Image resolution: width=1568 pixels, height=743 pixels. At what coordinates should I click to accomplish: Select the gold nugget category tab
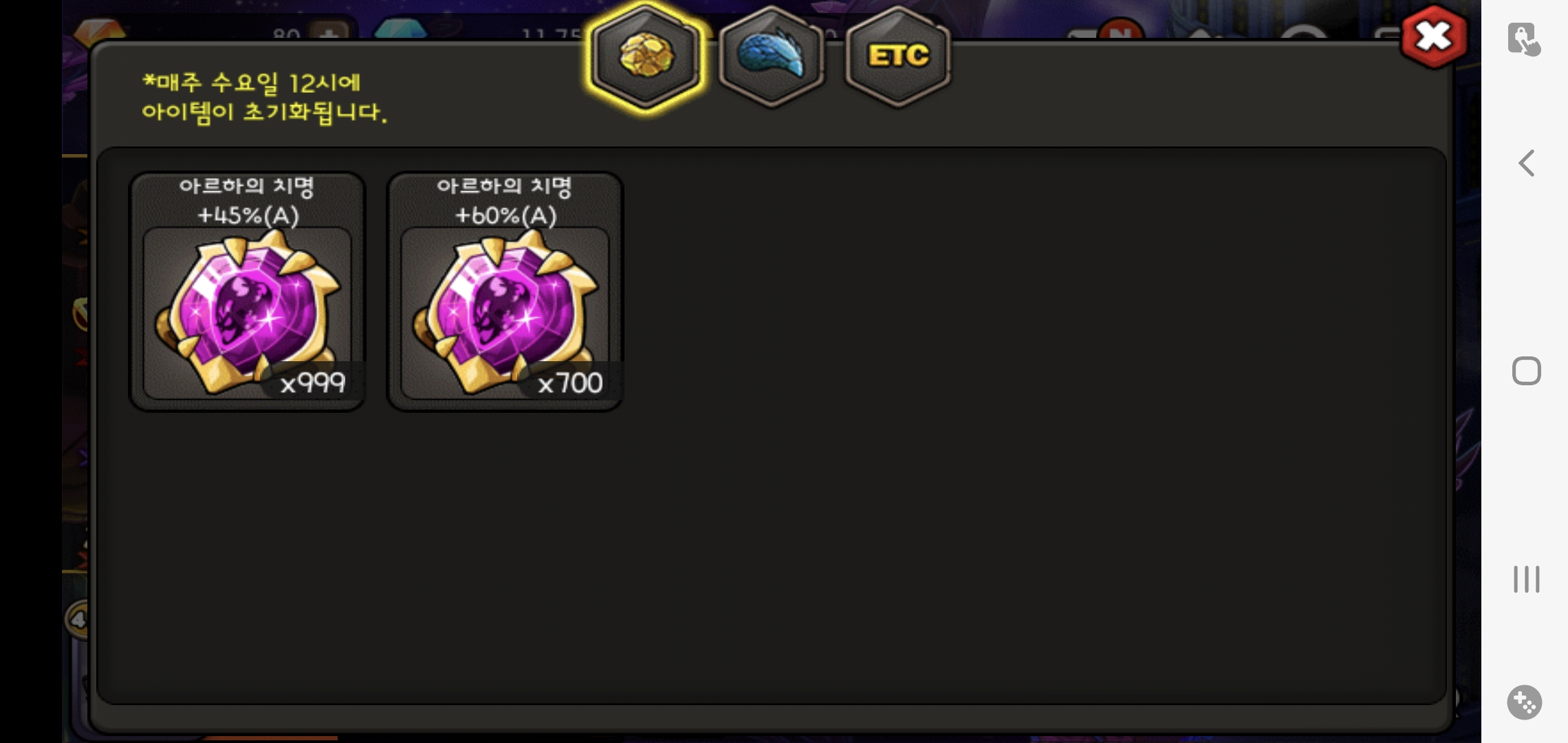(646, 56)
